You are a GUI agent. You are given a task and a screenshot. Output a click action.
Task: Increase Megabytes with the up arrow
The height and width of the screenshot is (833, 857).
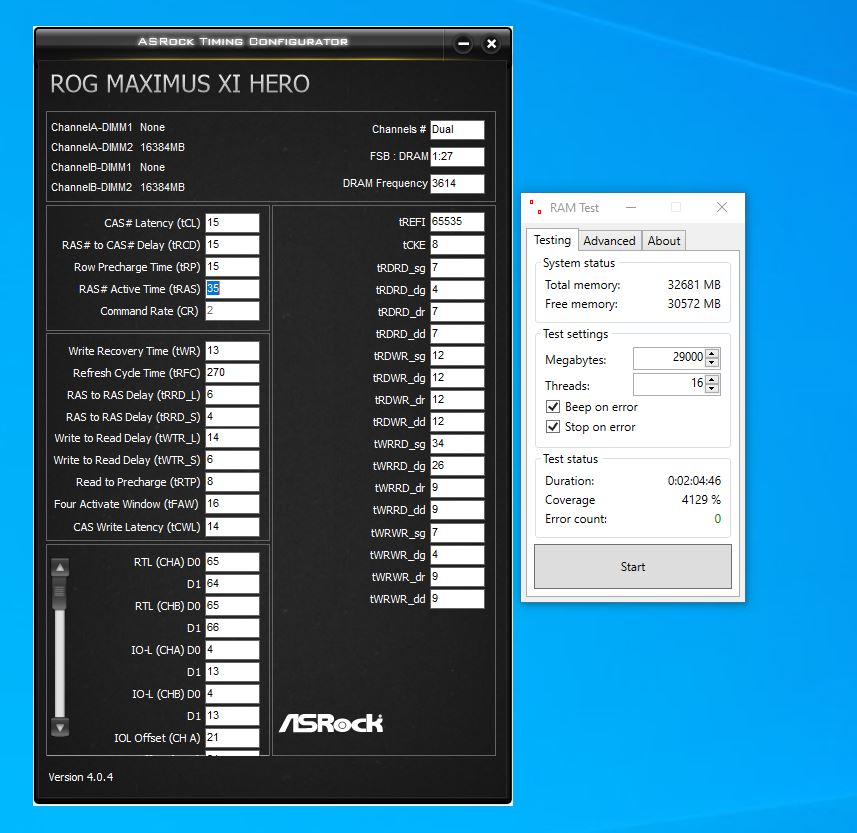point(712,354)
